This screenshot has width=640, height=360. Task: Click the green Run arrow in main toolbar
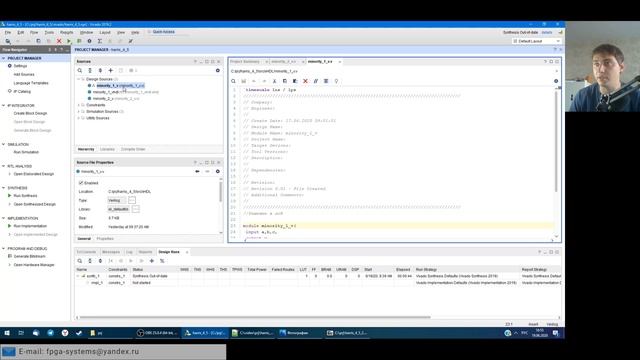(69, 41)
